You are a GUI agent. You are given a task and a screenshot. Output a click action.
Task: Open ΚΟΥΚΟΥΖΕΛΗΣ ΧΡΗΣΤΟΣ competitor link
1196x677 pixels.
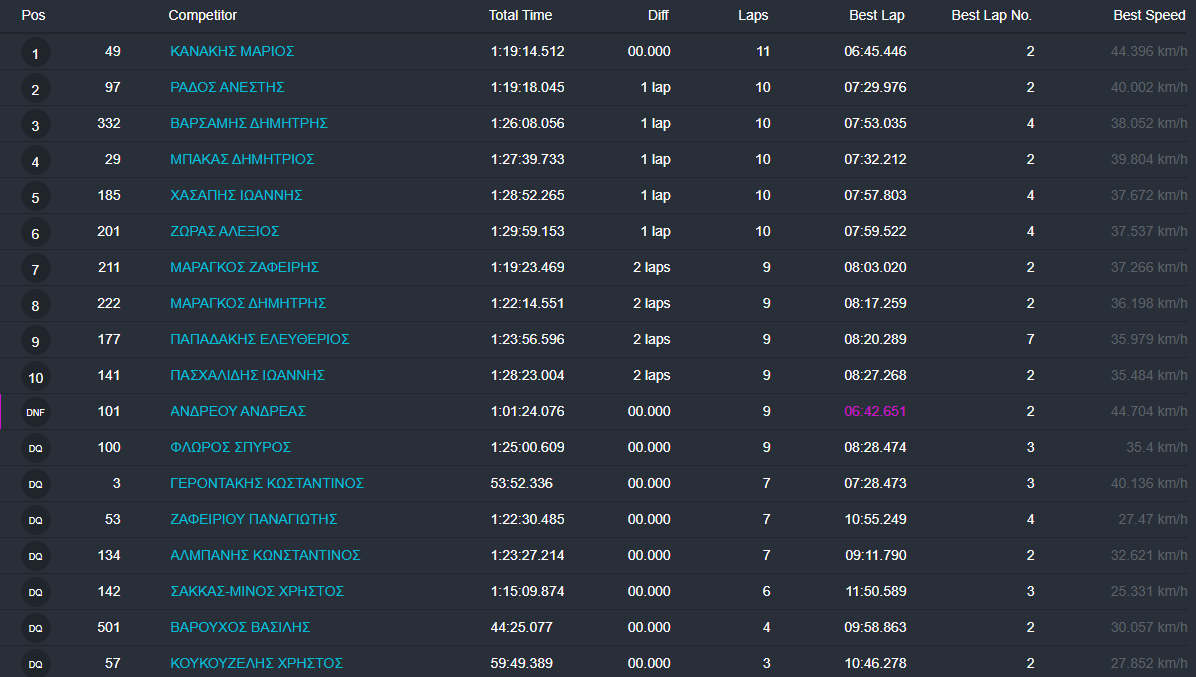(x=256, y=663)
